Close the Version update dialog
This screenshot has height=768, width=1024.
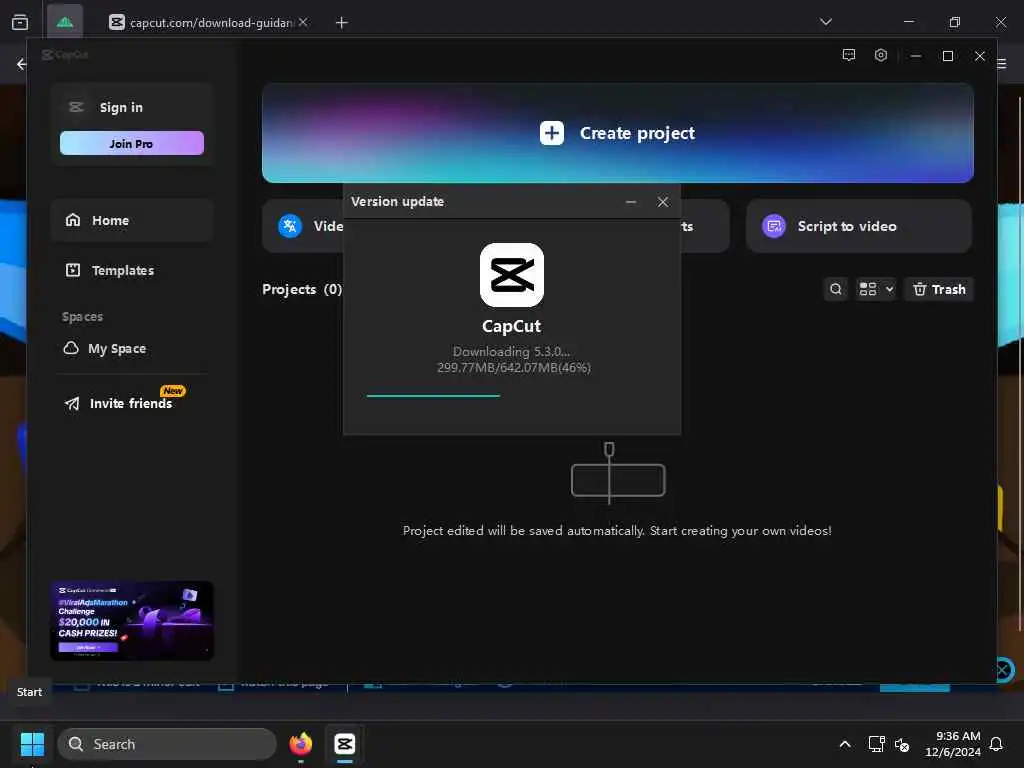pyautogui.click(x=663, y=202)
